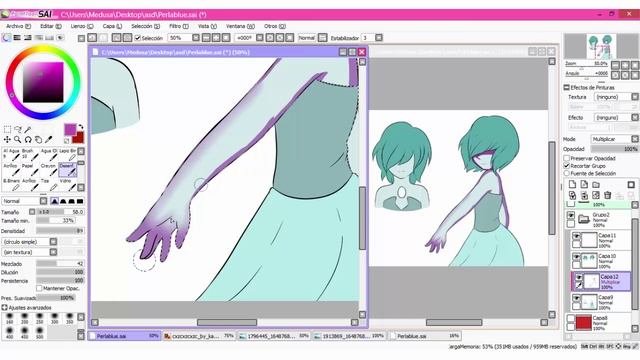The height and width of the screenshot is (360, 640).
Task: Click the navigator preview thumbnail
Action: [600, 46]
